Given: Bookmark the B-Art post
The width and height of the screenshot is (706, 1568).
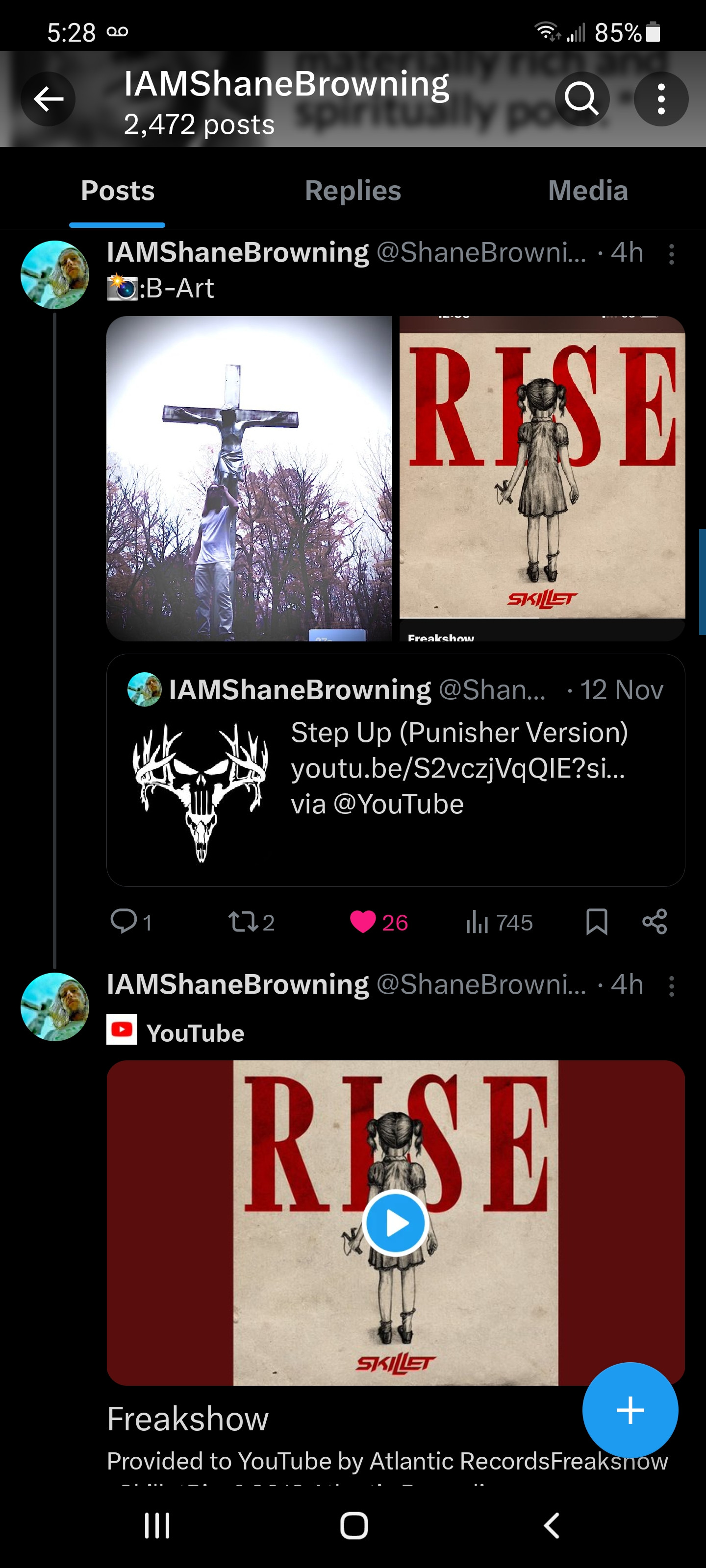Looking at the screenshot, I should coord(596,922).
